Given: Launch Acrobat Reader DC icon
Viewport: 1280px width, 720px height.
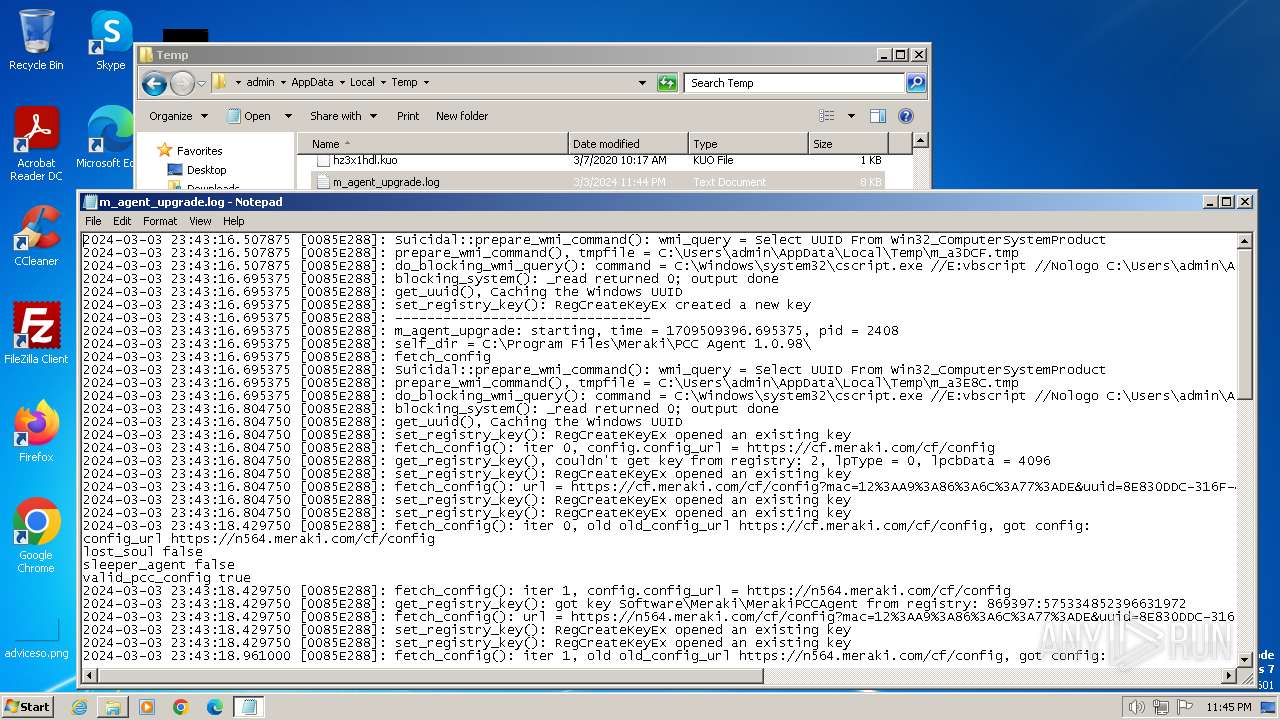Looking at the screenshot, I should click(x=36, y=145).
